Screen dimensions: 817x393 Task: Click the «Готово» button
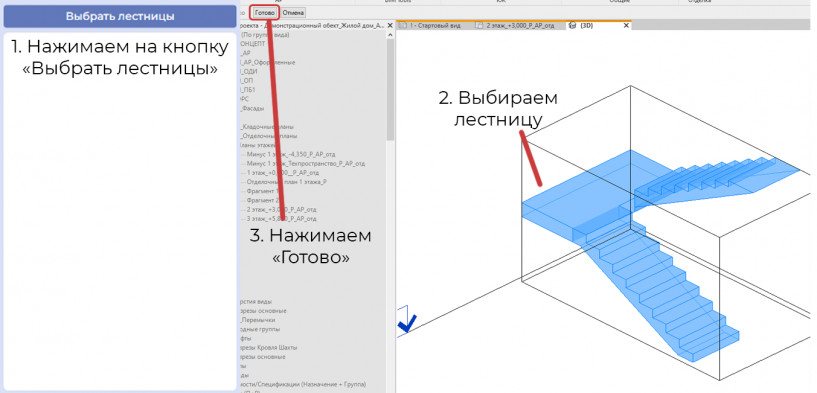pyautogui.click(x=265, y=13)
